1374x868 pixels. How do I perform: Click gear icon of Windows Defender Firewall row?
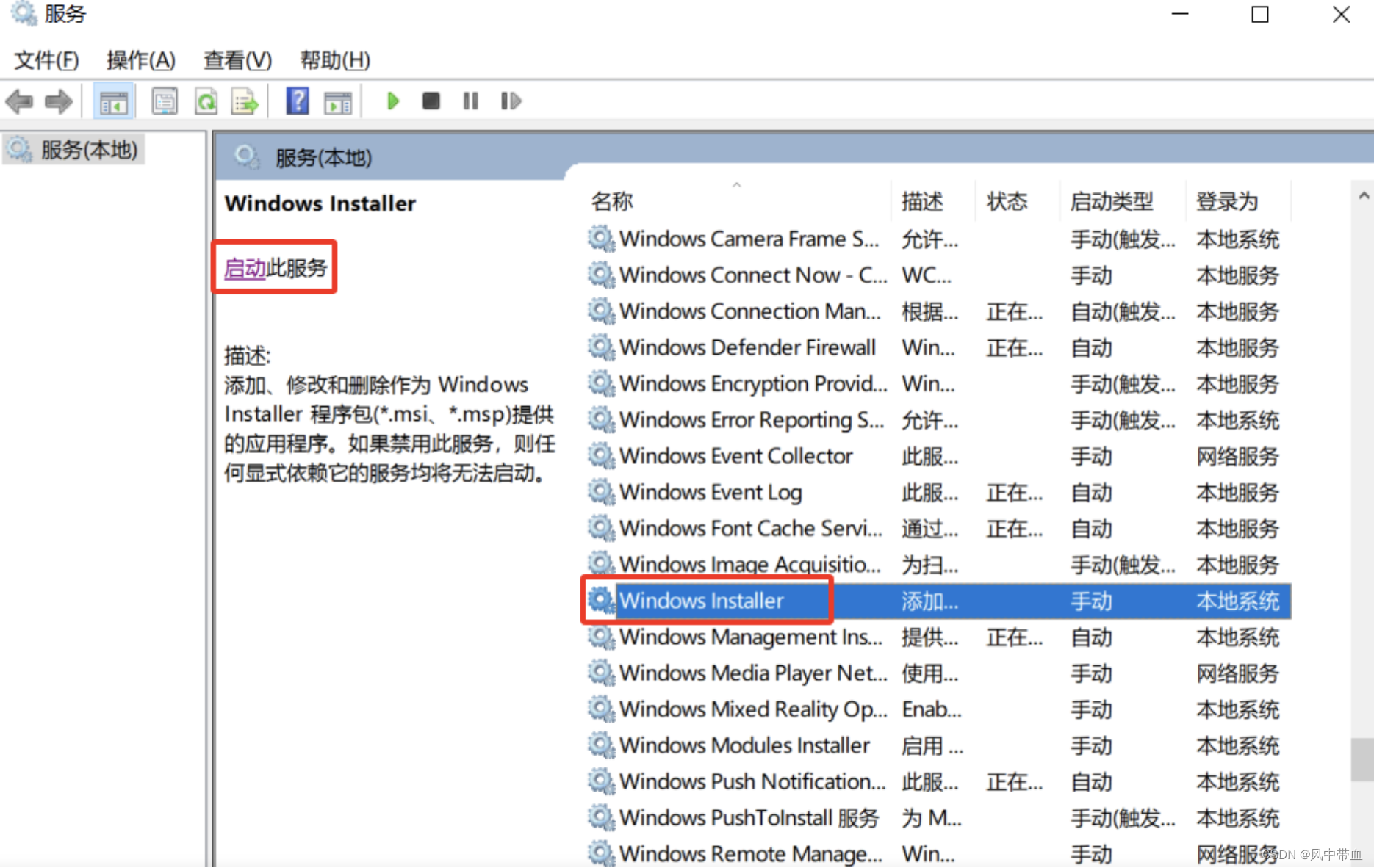tap(601, 347)
